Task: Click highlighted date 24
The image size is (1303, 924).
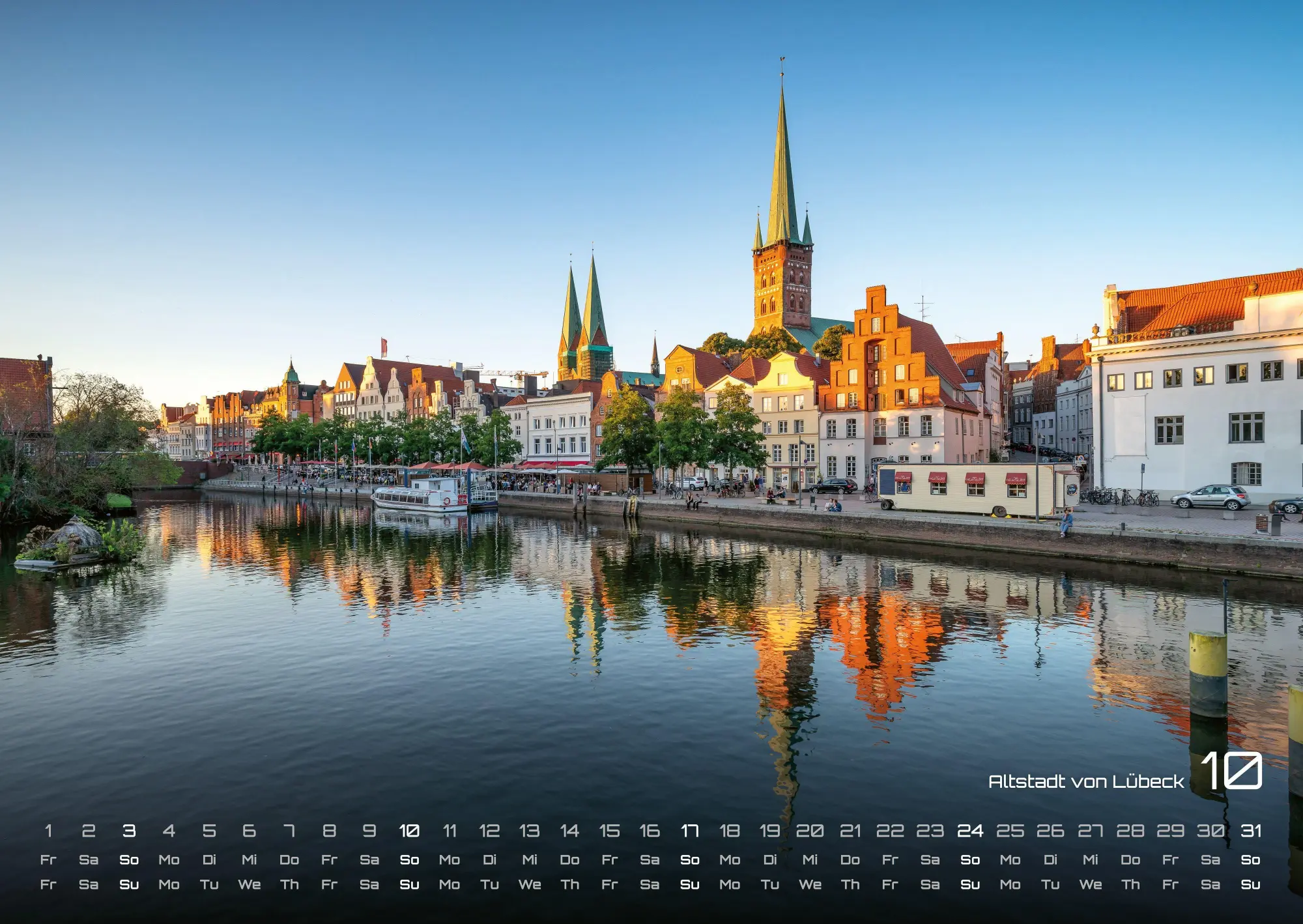Action: [x=970, y=831]
